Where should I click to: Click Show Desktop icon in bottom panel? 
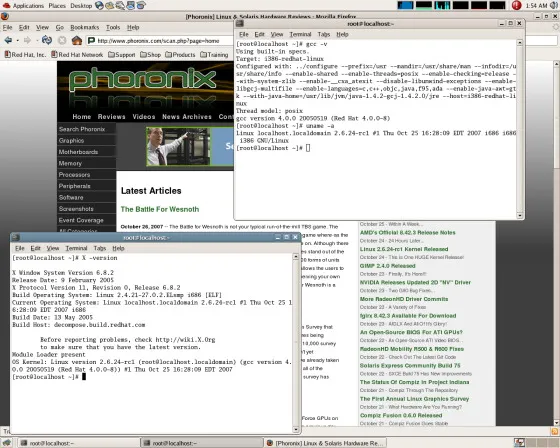coord(6,443)
